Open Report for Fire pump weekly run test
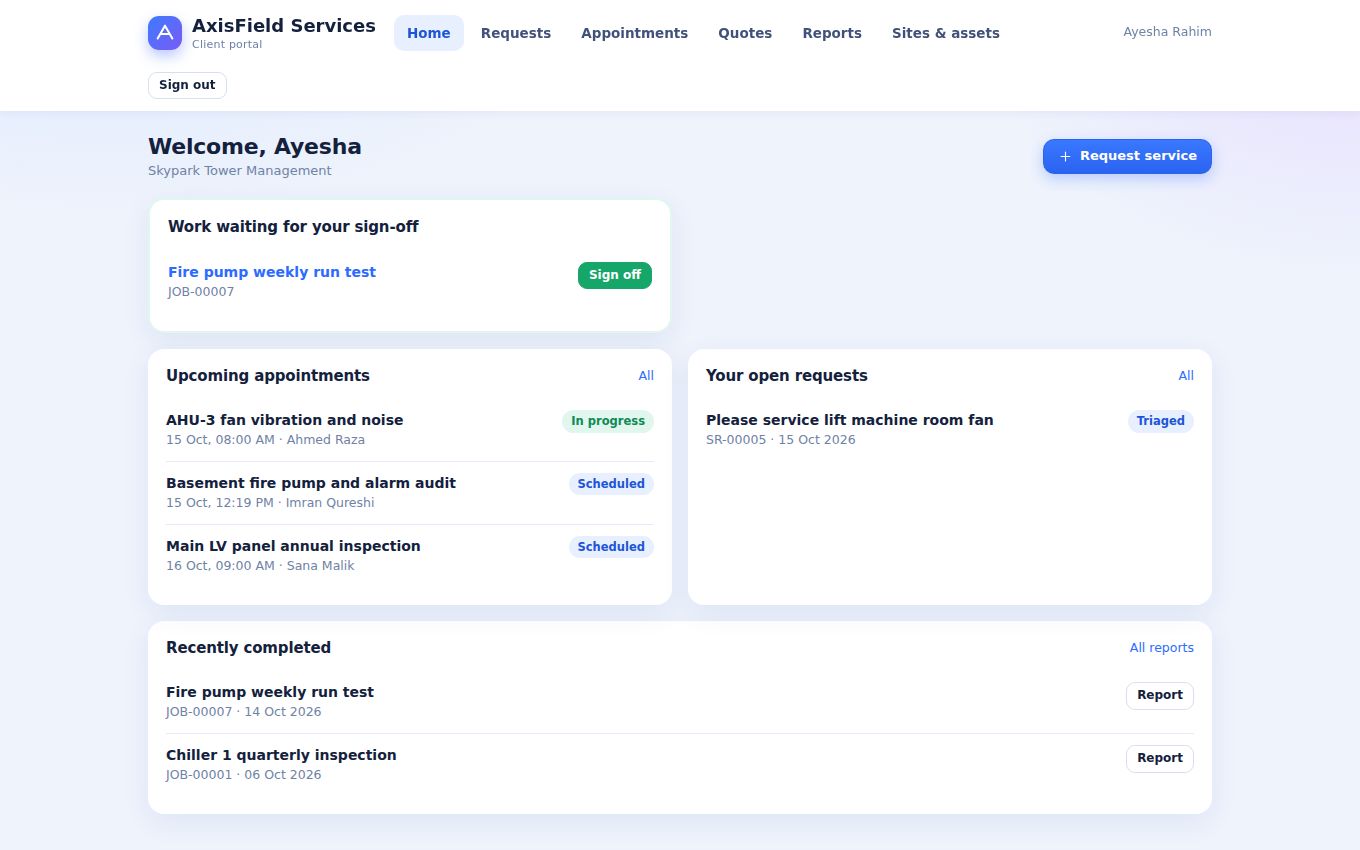Viewport: 1360px width, 850px height. point(1160,695)
